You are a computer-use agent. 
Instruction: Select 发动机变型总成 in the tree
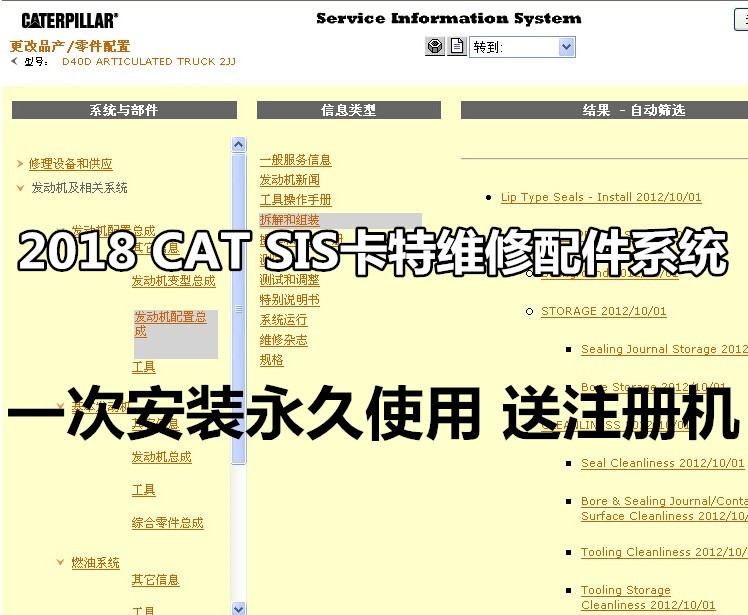pos(174,281)
